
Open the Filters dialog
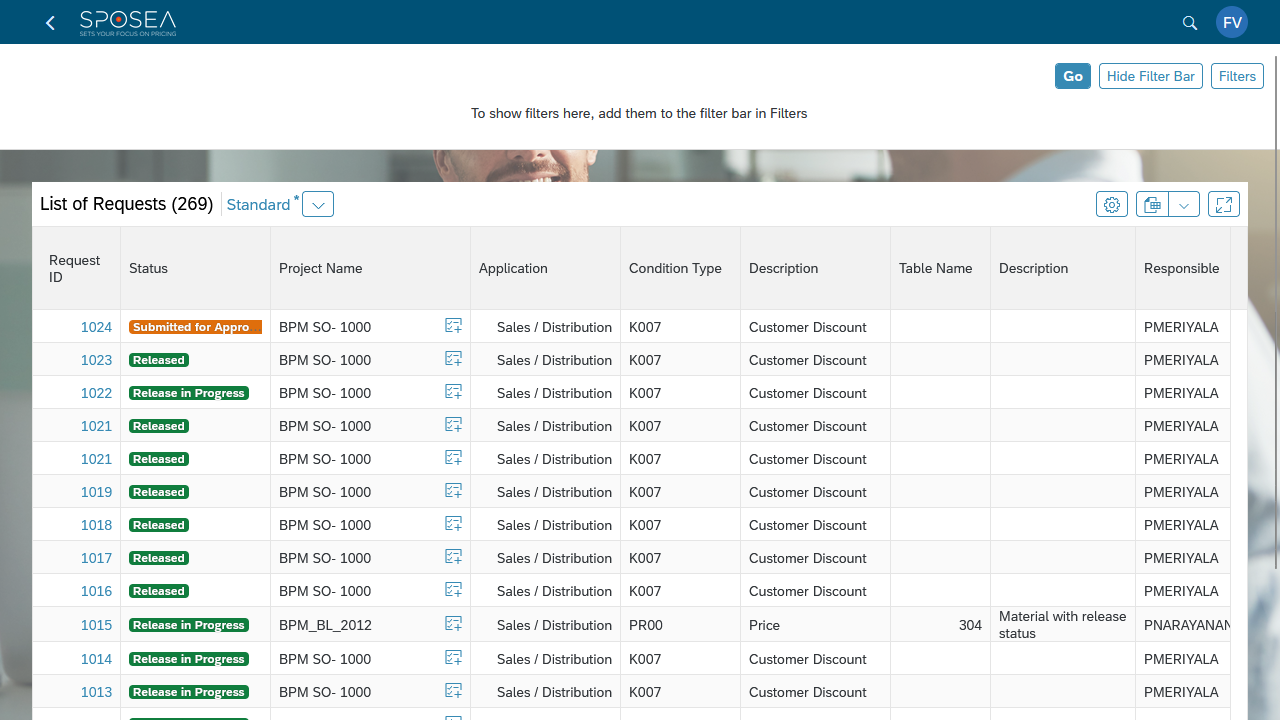point(1237,76)
